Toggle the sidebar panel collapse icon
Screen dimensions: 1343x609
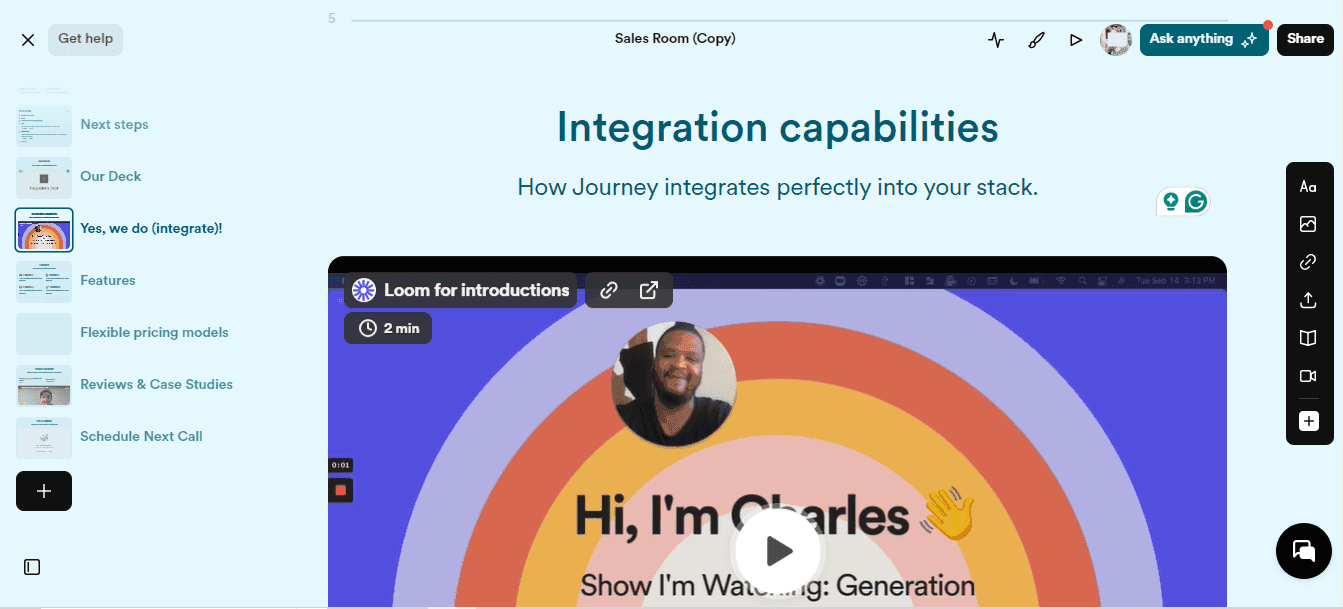tap(32, 567)
